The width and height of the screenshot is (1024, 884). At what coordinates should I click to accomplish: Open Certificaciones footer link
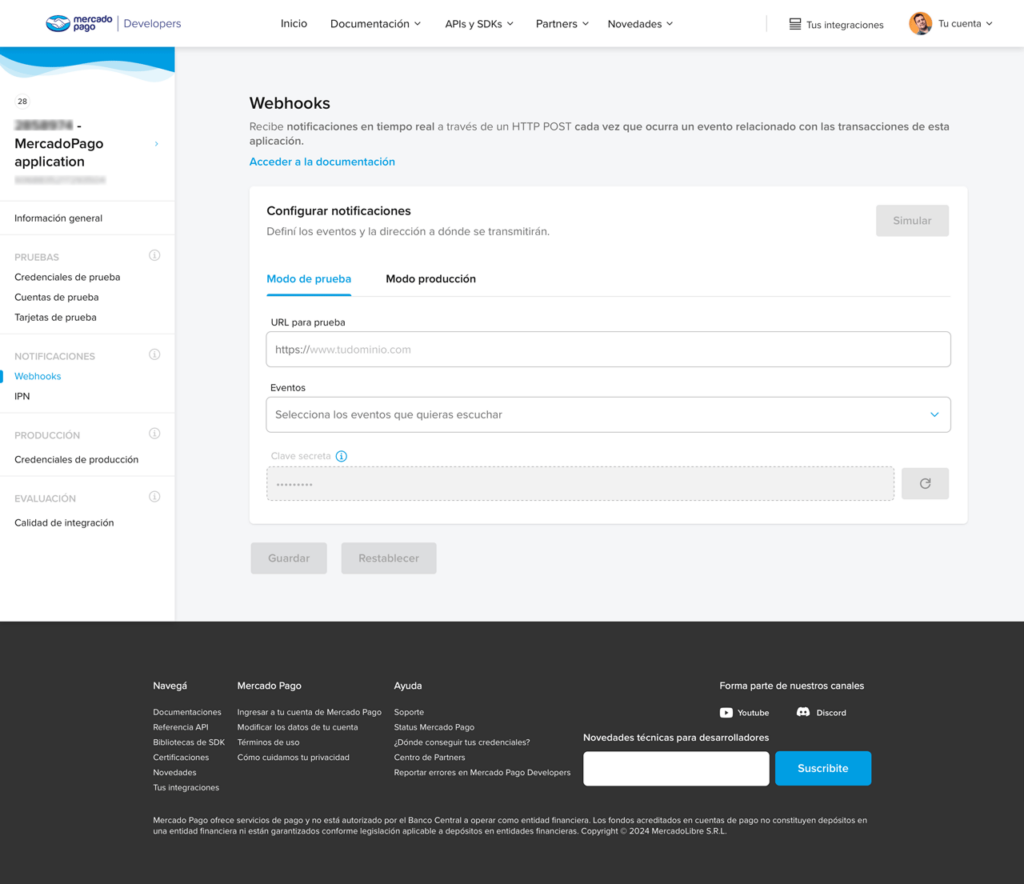point(181,757)
